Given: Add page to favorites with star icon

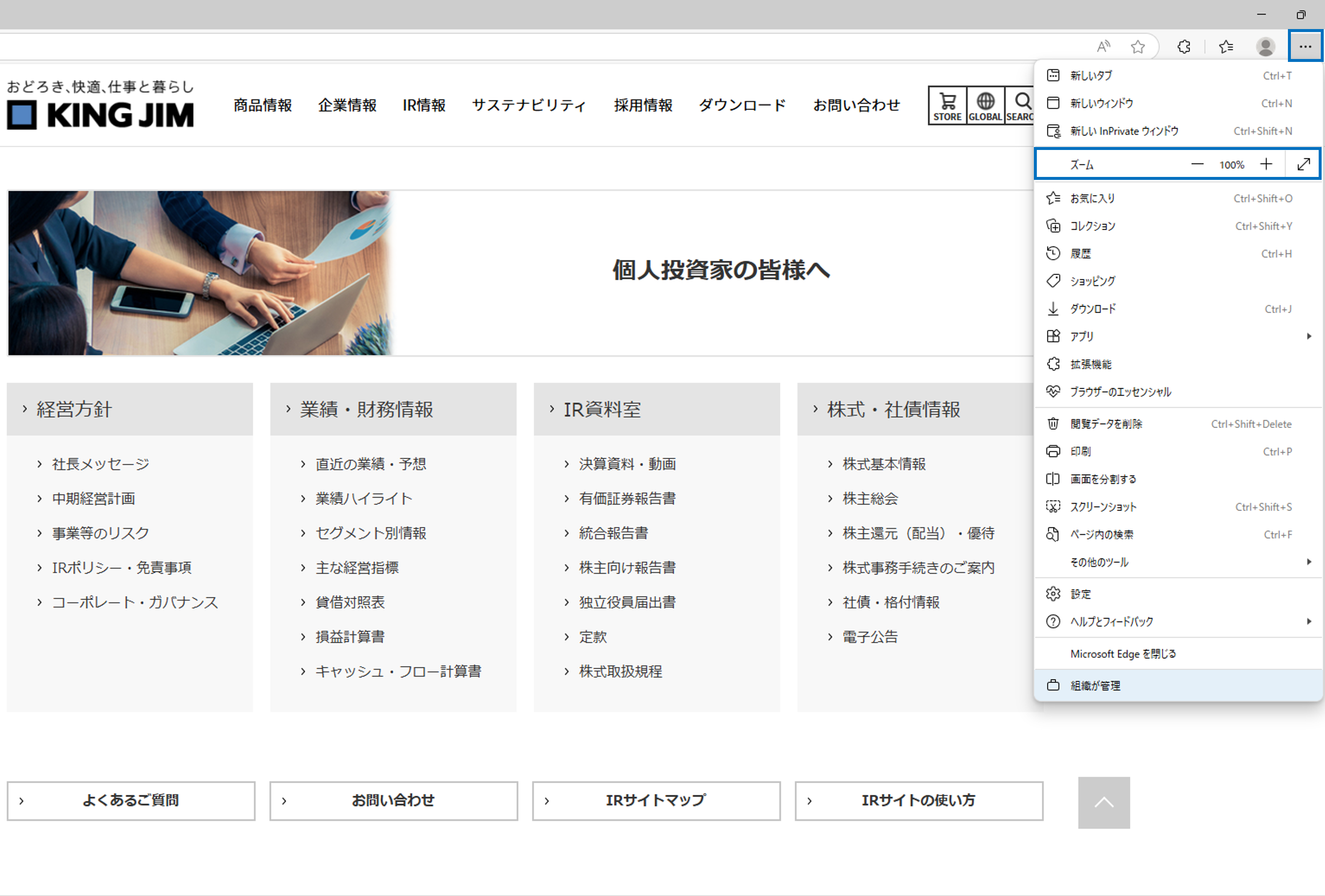Looking at the screenshot, I should (1138, 47).
